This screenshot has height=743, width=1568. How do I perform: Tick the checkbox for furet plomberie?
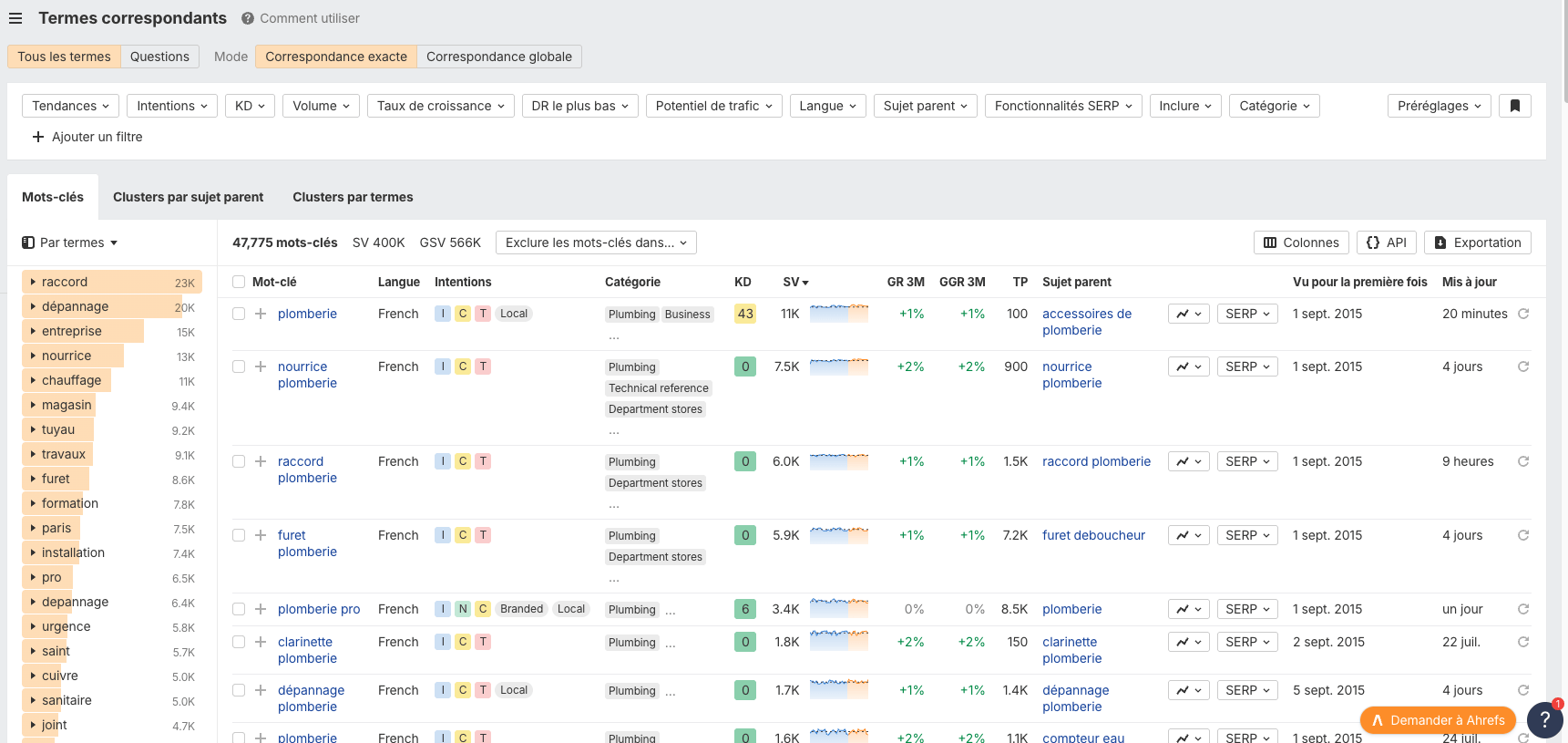(239, 535)
